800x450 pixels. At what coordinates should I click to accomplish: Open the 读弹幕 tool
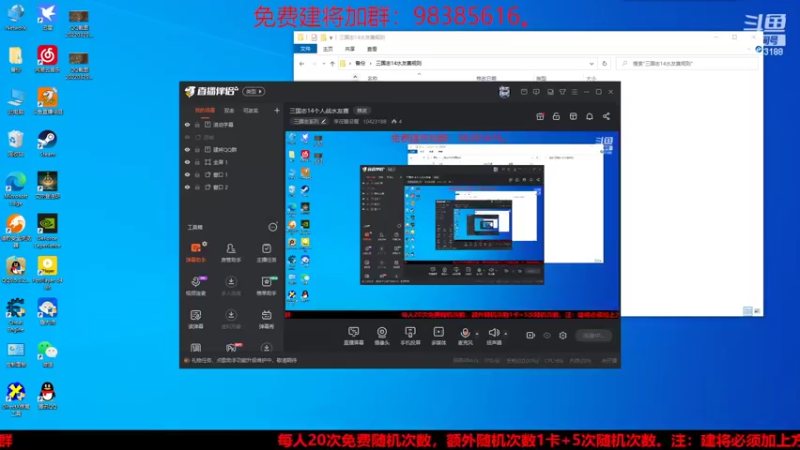pyautogui.click(x=196, y=319)
